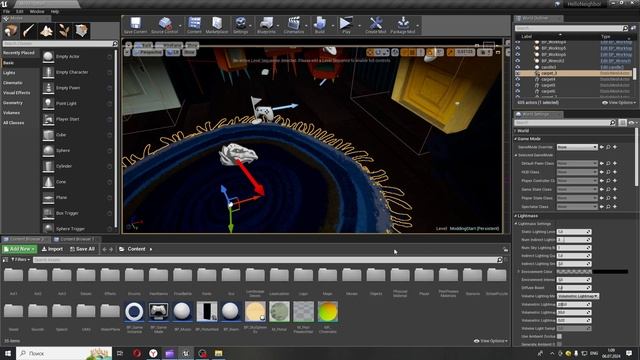Collapse the Lightmass section

click(516, 216)
